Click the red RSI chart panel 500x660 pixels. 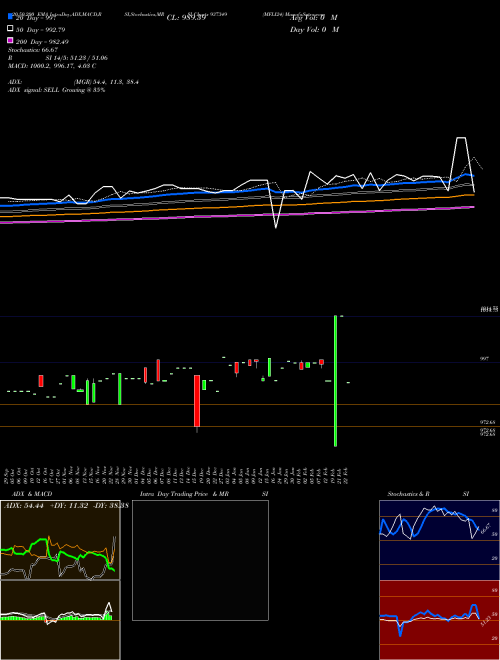(439, 620)
